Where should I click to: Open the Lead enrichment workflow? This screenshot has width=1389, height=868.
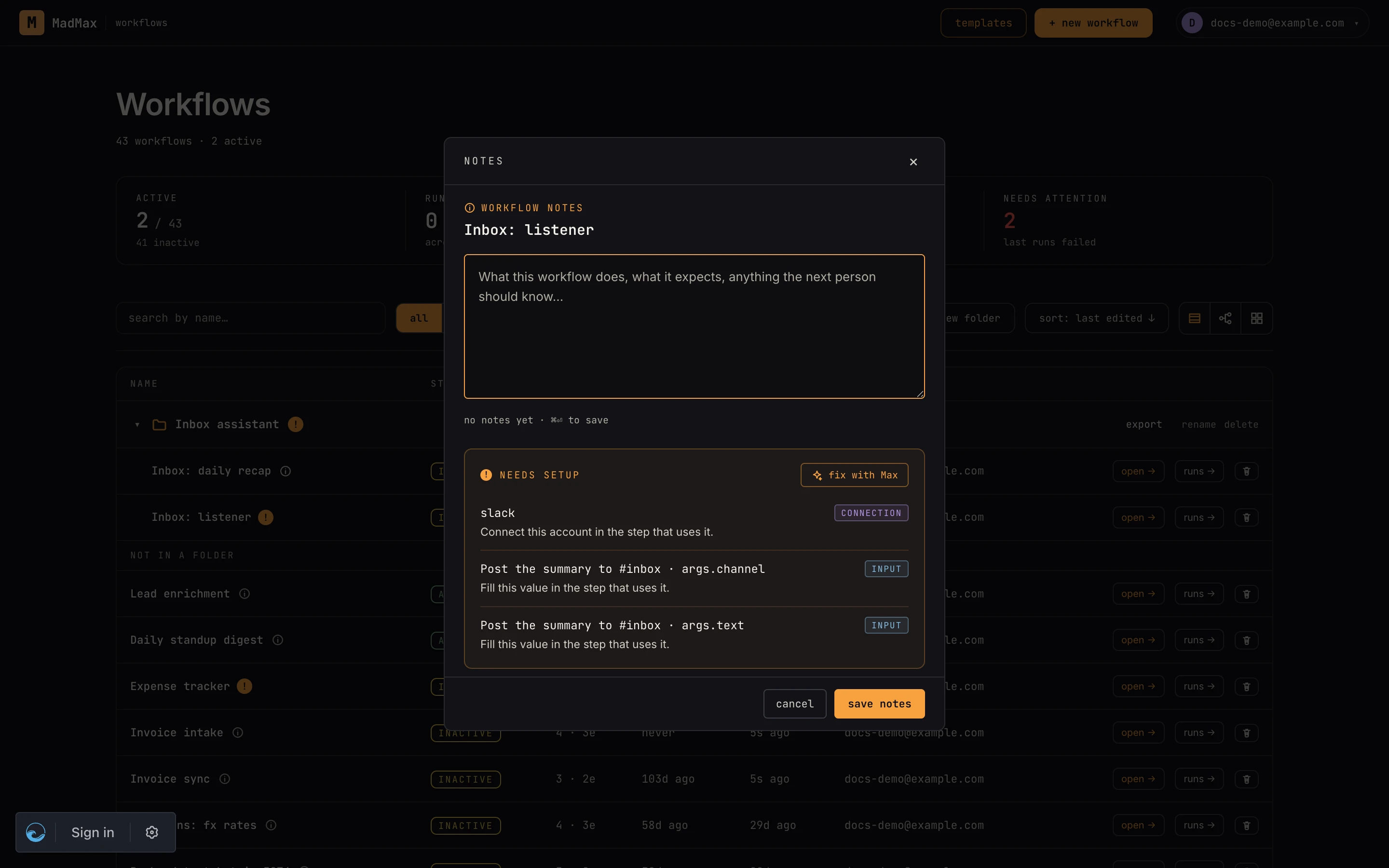1138,594
